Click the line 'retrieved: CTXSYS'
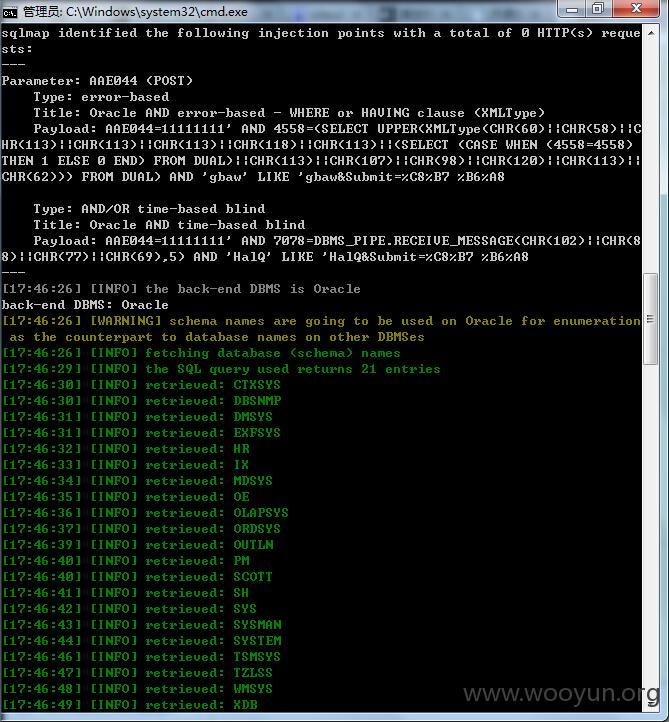 pyautogui.click(x=141, y=385)
